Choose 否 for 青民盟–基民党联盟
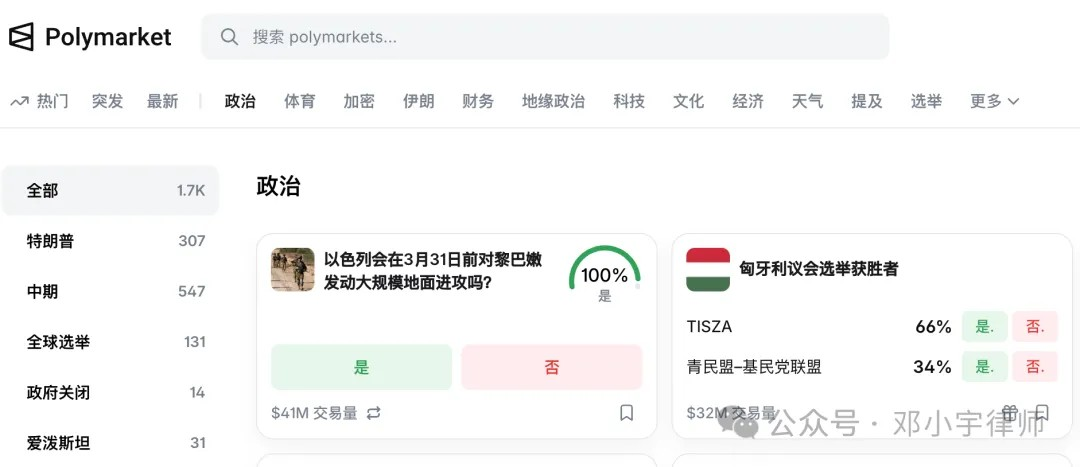1080x467 pixels. click(1035, 367)
